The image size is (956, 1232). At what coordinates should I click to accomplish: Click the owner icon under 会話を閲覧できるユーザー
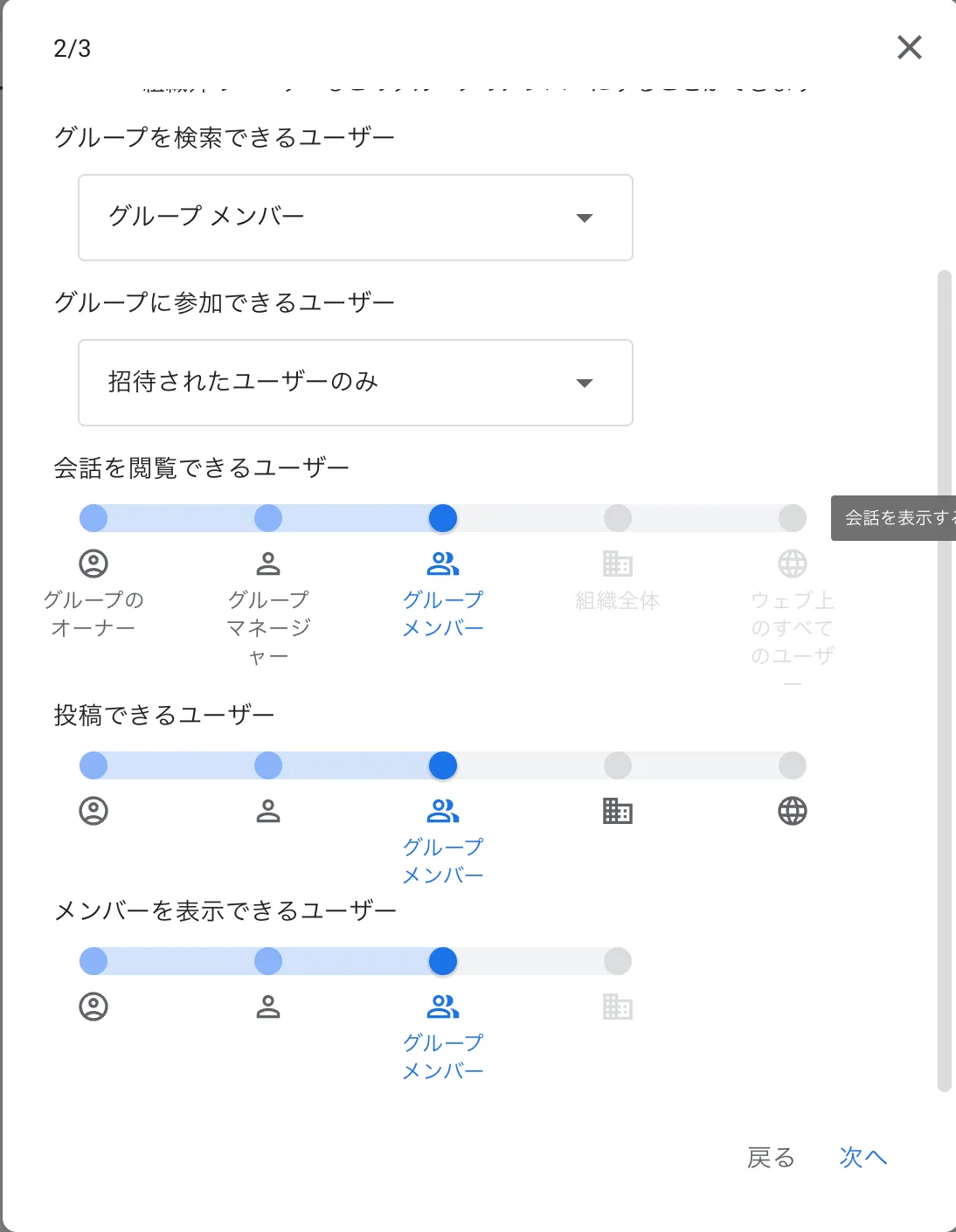click(94, 564)
